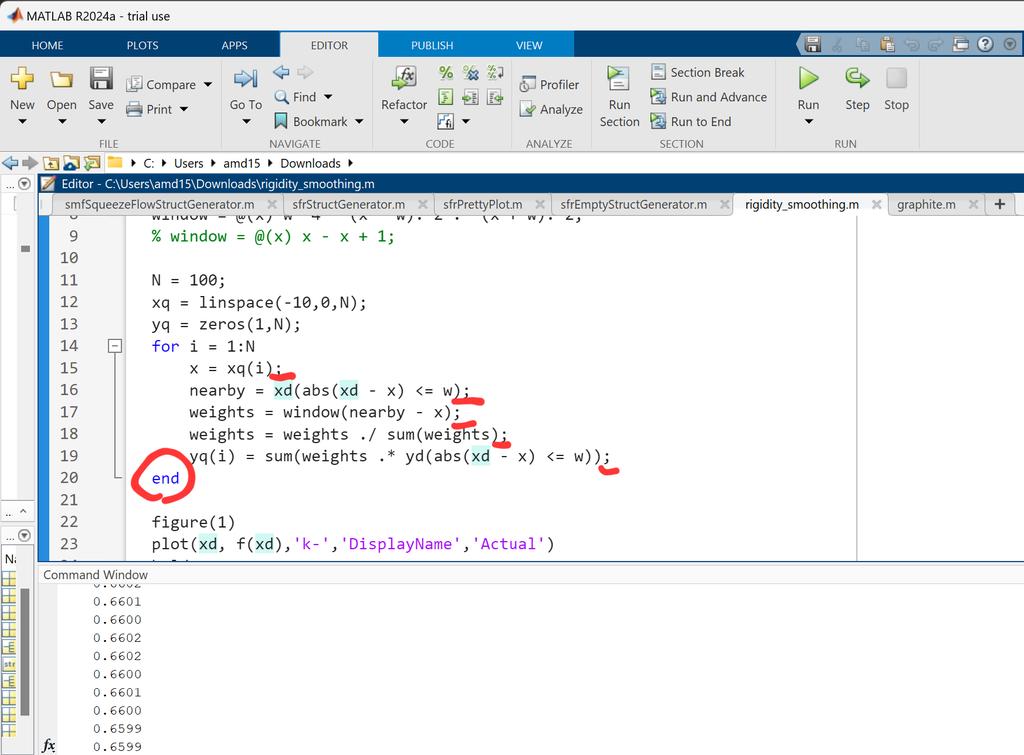The width and height of the screenshot is (1024, 755).
Task: Click the Profiler button
Action: [x=549, y=84]
